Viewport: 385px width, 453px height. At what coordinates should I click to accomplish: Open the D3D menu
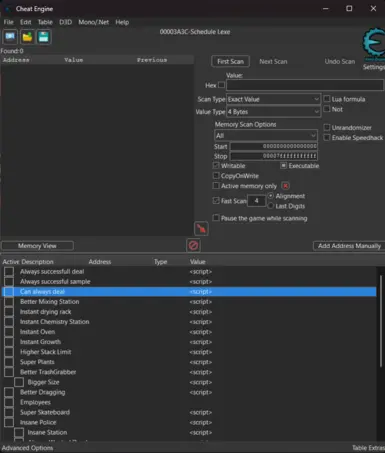coord(65,22)
